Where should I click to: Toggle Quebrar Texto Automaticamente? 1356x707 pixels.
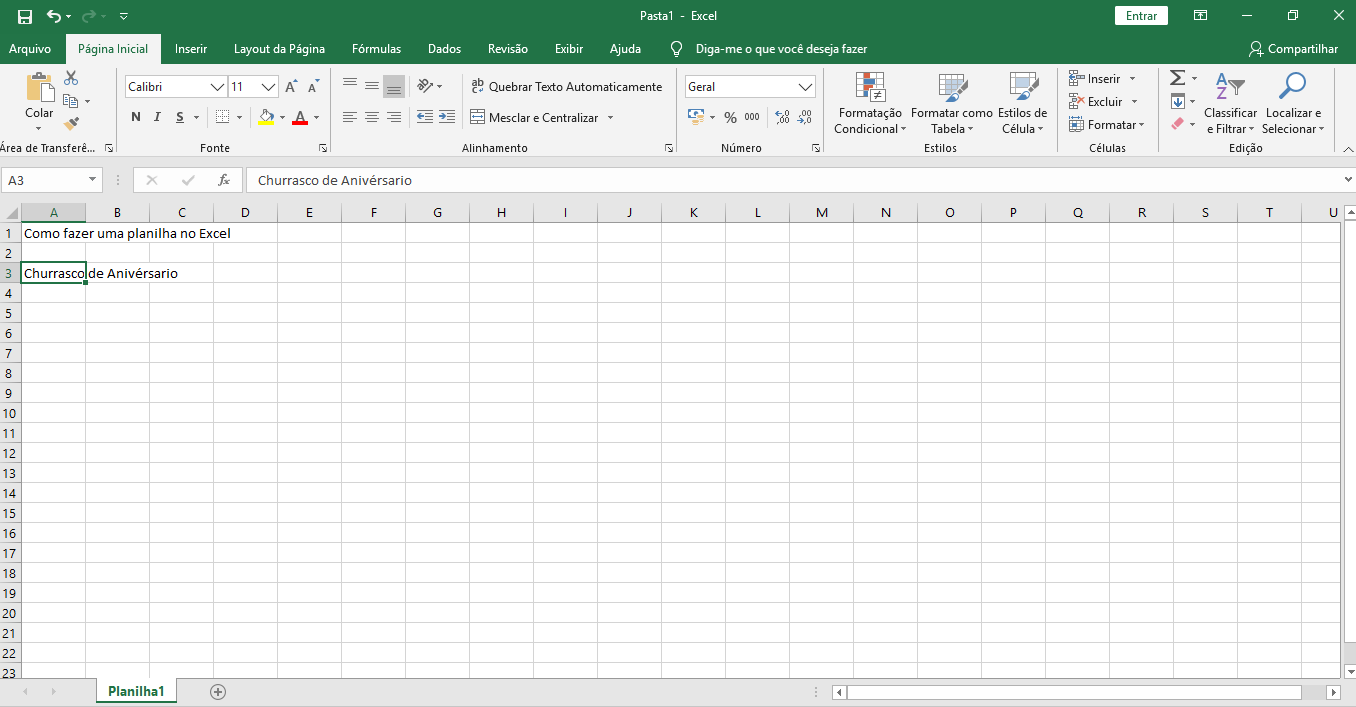tap(566, 87)
